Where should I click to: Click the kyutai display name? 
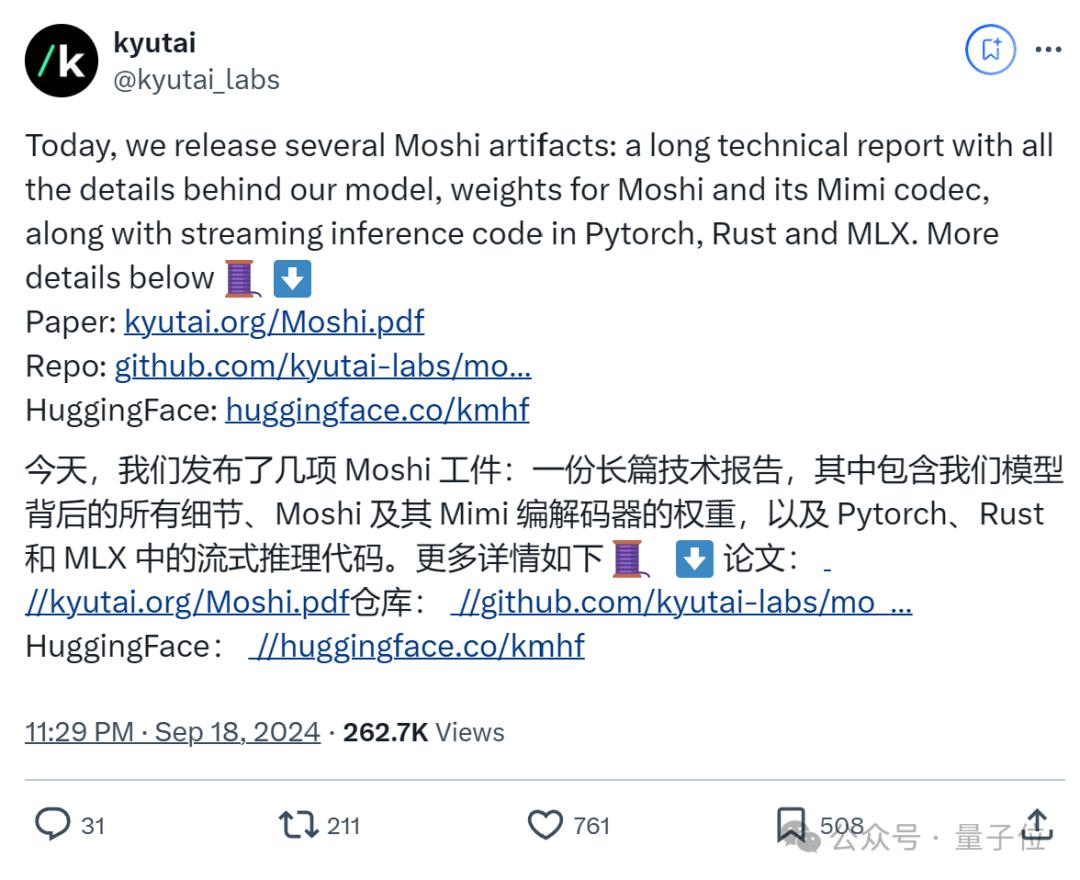pyautogui.click(x=154, y=43)
